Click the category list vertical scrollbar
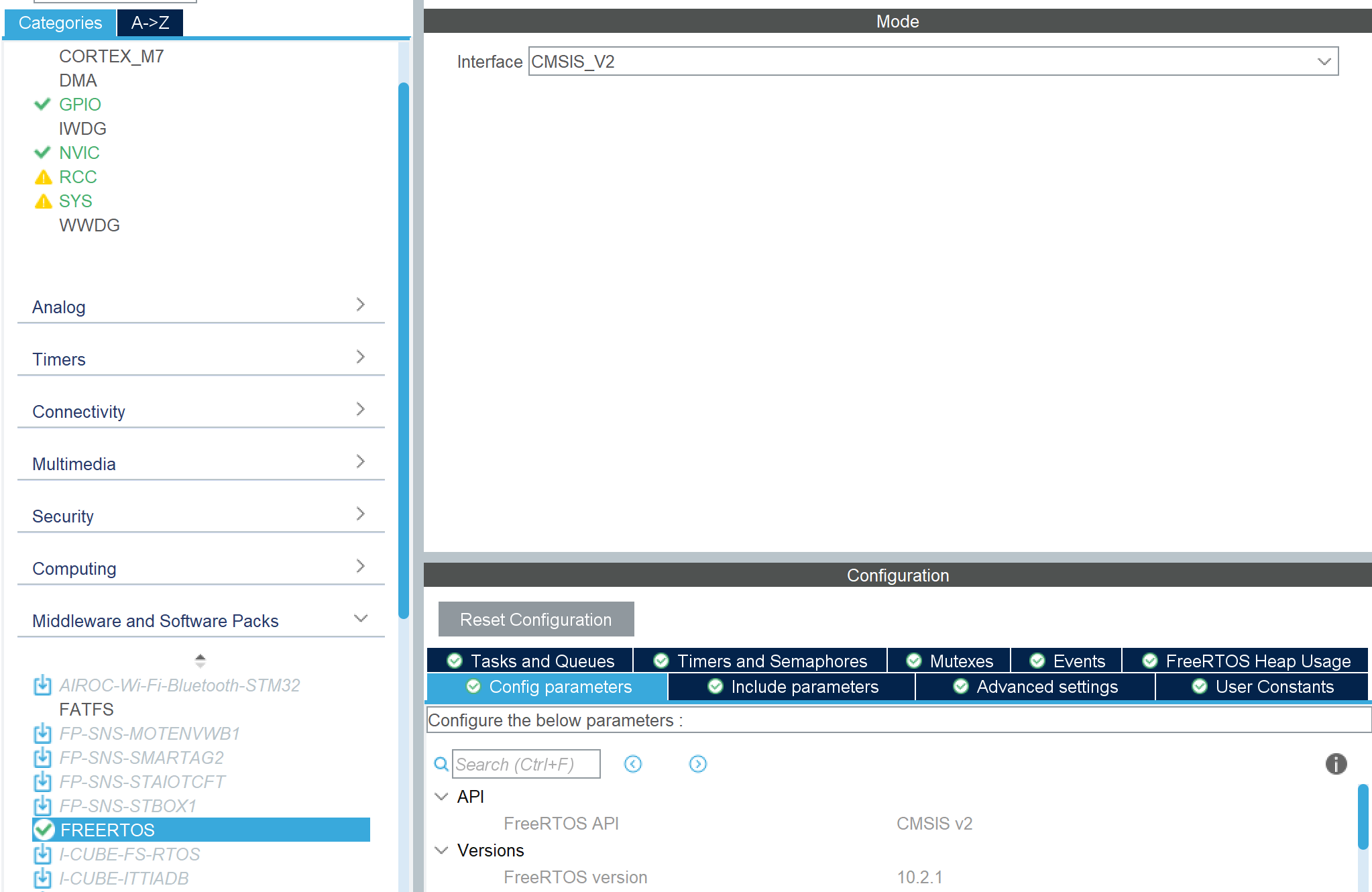Image resolution: width=1372 pixels, height=892 pixels. [403, 349]
